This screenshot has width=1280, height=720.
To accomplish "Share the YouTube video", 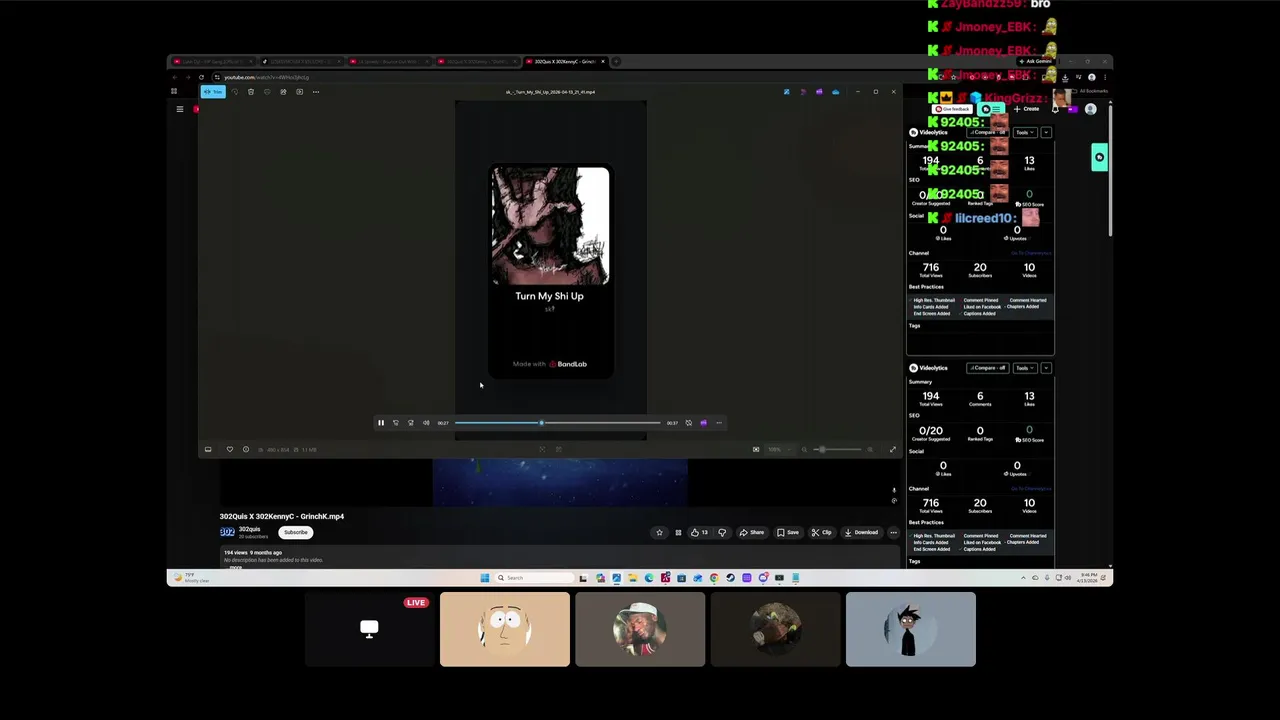I will click(751, 532).
